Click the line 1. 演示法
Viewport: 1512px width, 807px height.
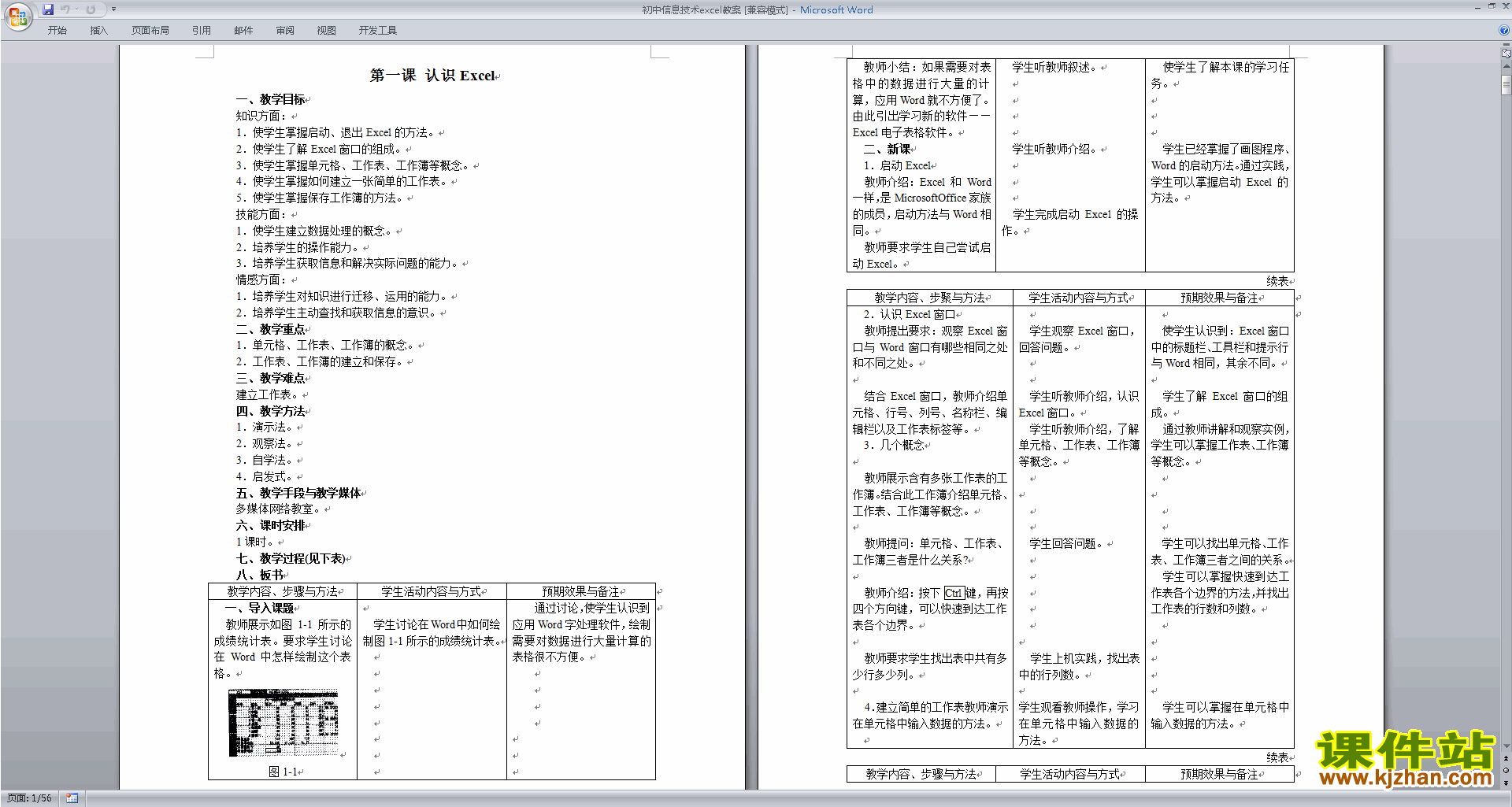265,427
